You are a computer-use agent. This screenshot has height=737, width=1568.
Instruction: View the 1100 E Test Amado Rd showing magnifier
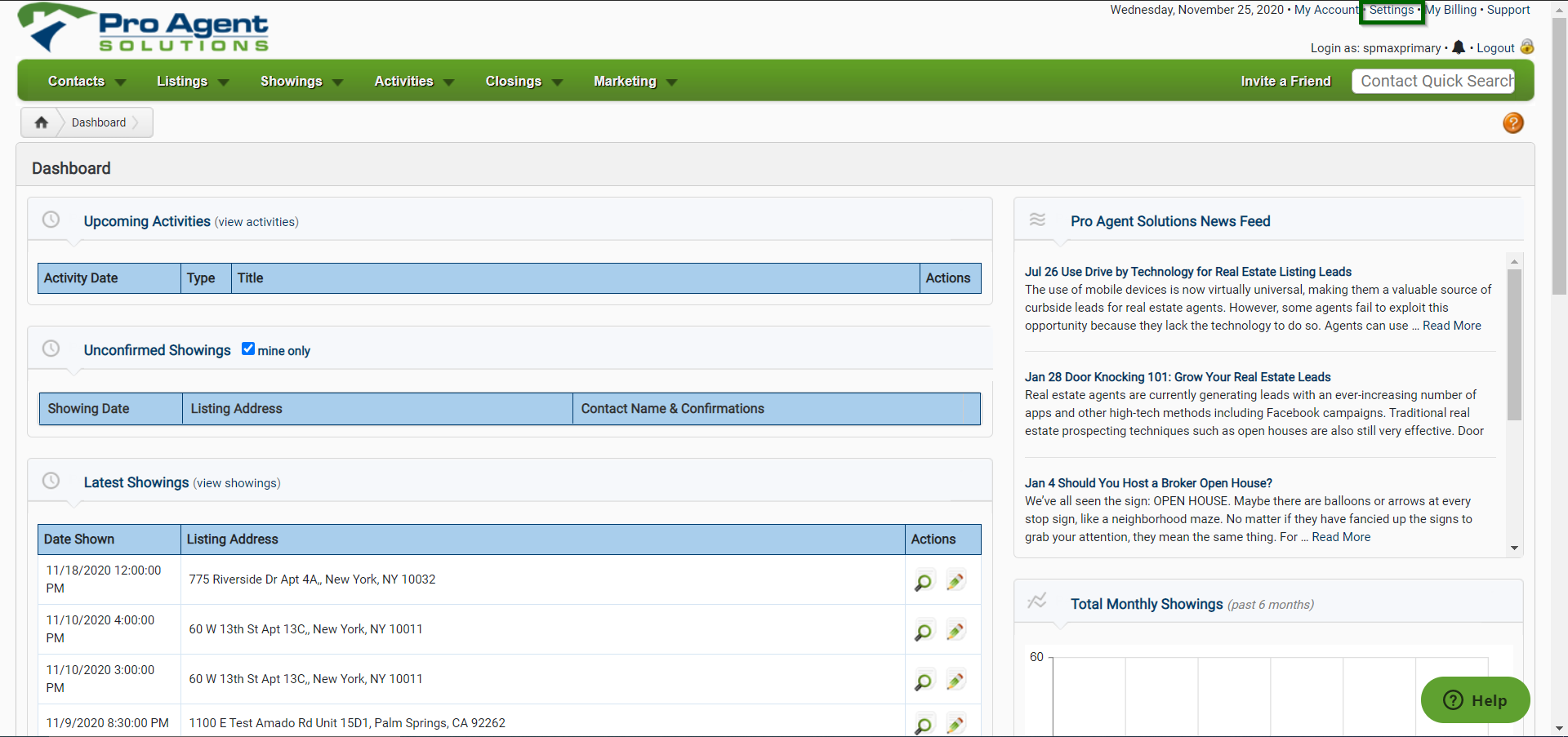coord(923,725)
